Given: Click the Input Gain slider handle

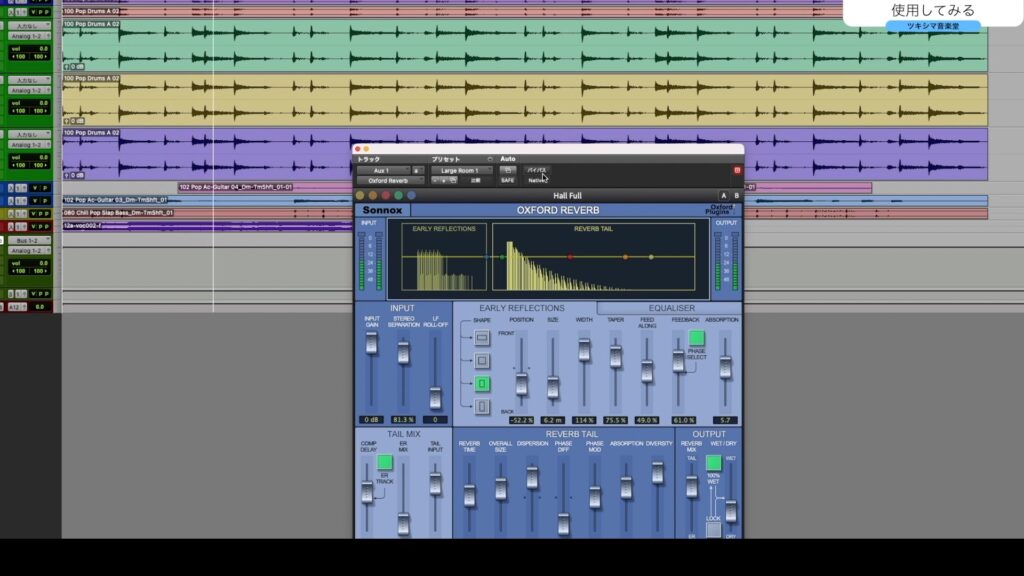Looking at the screenshot, I should 372,343.
